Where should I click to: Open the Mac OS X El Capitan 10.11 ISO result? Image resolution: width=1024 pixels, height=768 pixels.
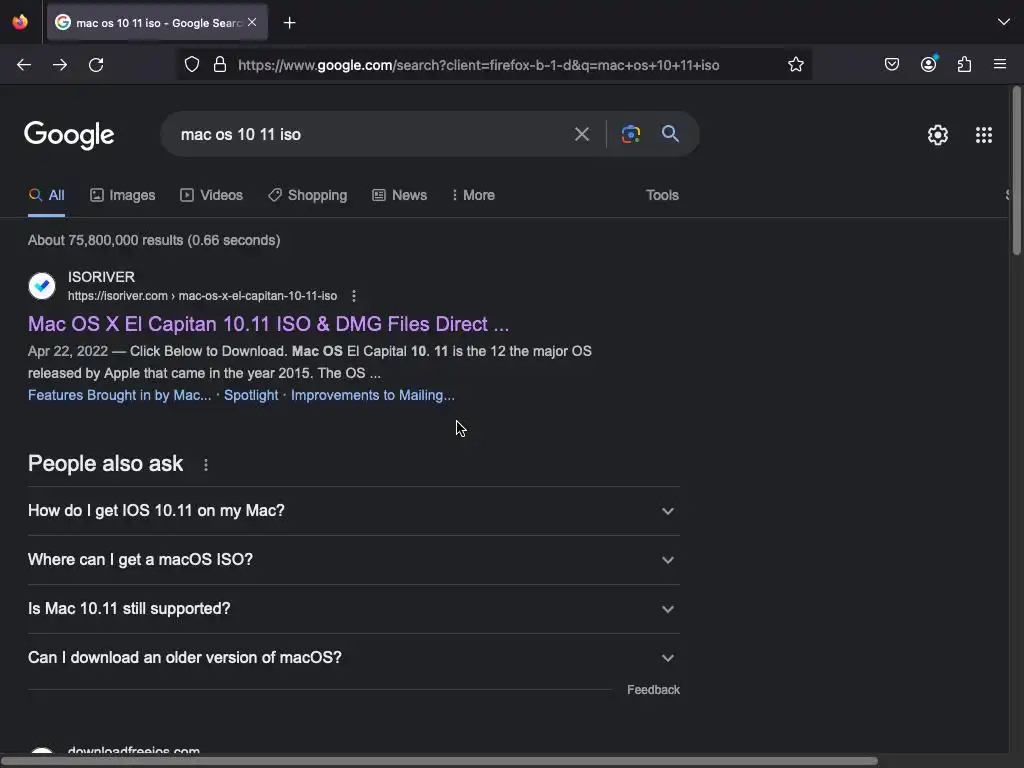point(268,324)
